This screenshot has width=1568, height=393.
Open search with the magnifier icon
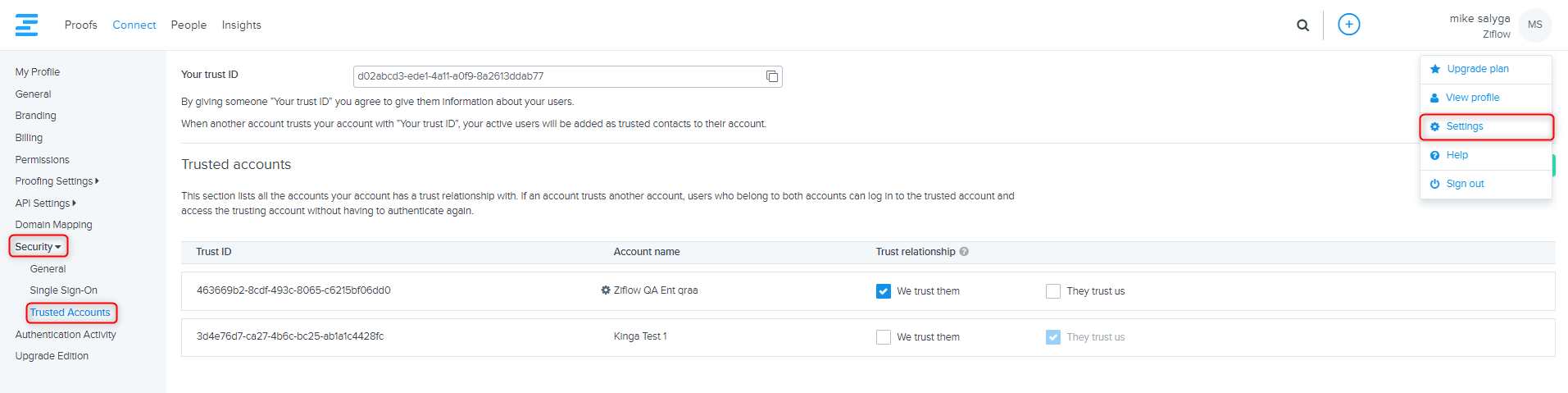1302,25
